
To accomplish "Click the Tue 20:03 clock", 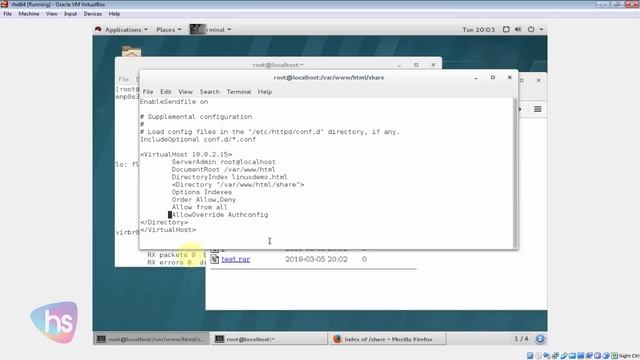I will (x=478, y=29).
